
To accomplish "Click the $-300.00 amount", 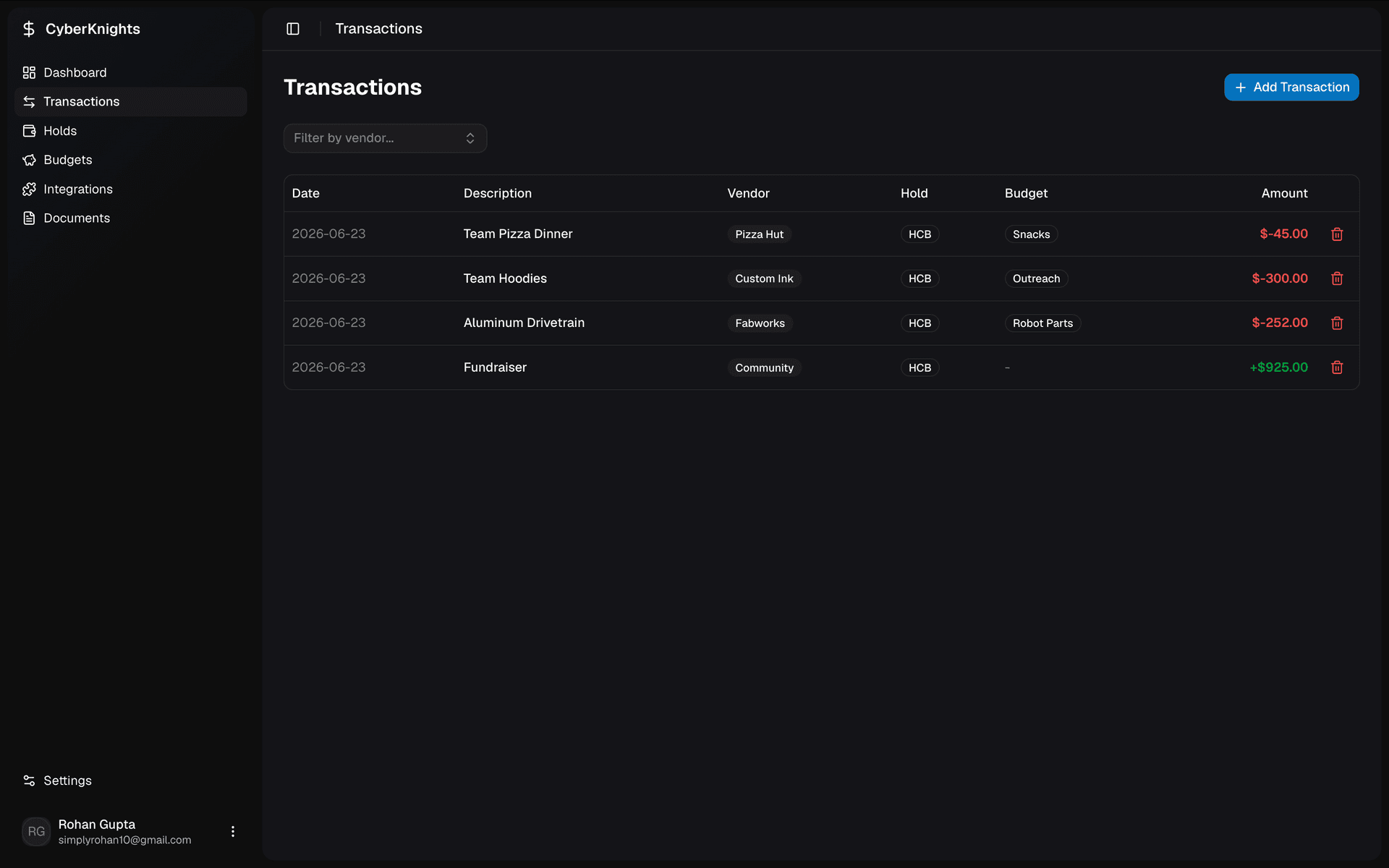I will (x=1280, y=278).
